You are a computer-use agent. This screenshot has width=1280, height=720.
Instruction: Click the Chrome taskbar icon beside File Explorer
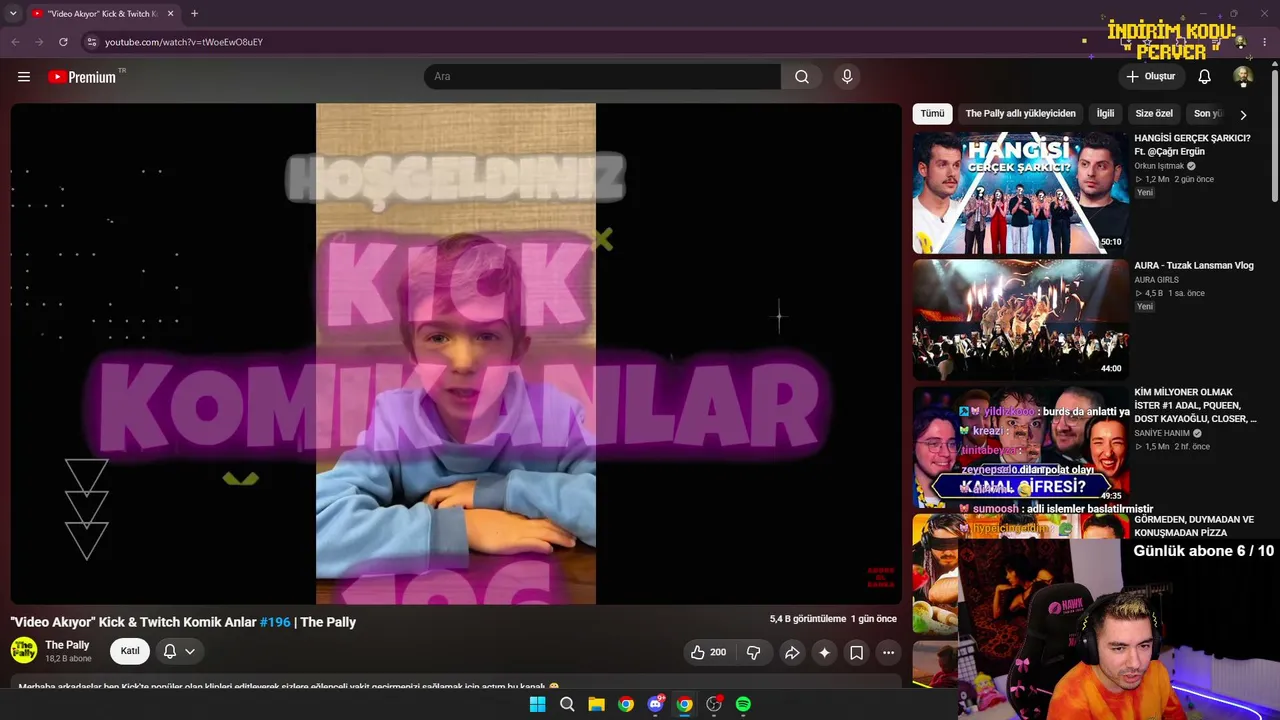pos(626,704)
